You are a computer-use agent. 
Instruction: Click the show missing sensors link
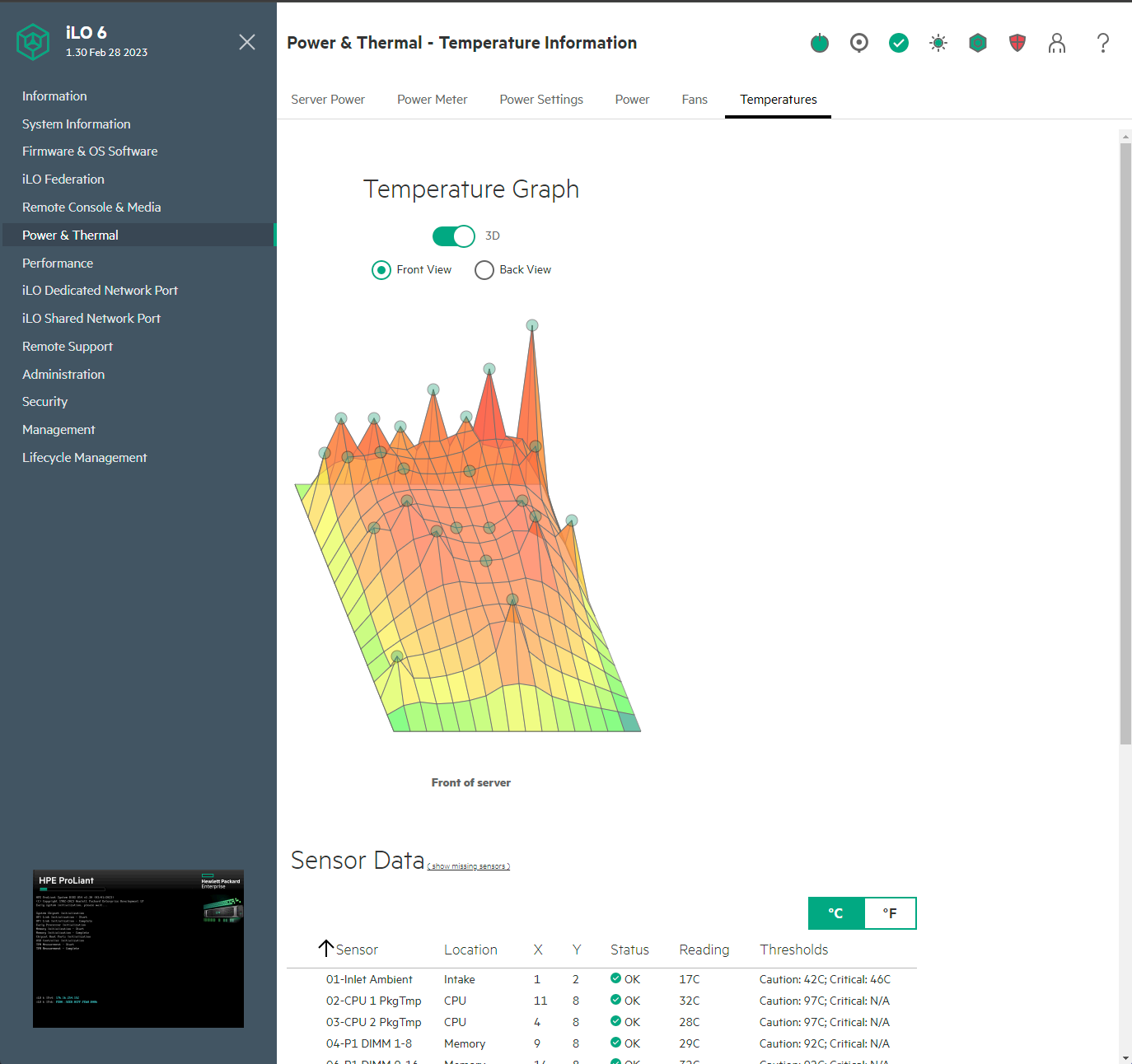[469, 866]
